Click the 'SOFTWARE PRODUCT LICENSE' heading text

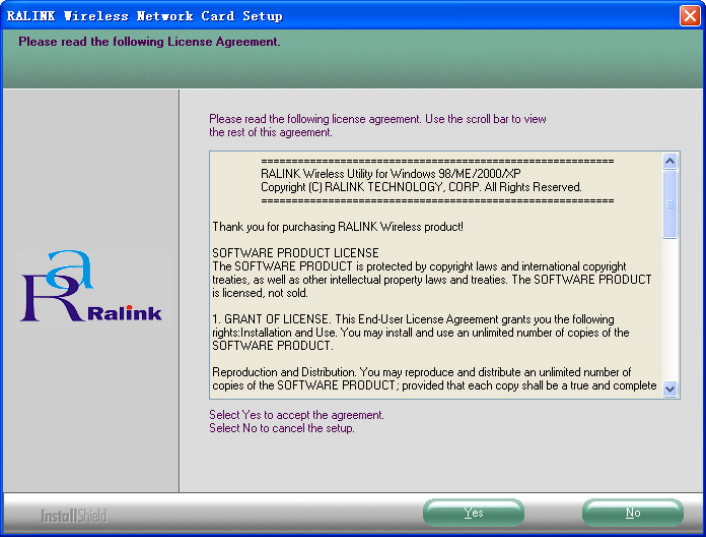point(295,253)
